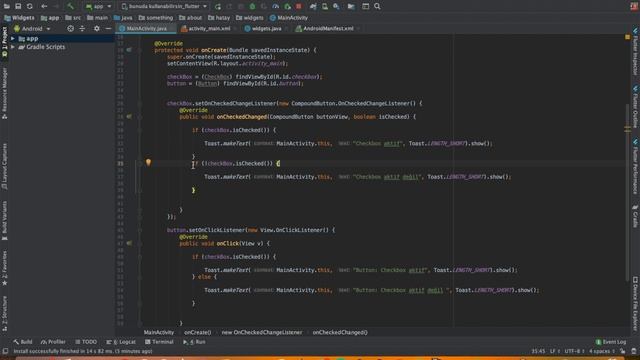
Task: Click the Widgets breadcrumb in navigation bar
Action: (x=20, y=18)
